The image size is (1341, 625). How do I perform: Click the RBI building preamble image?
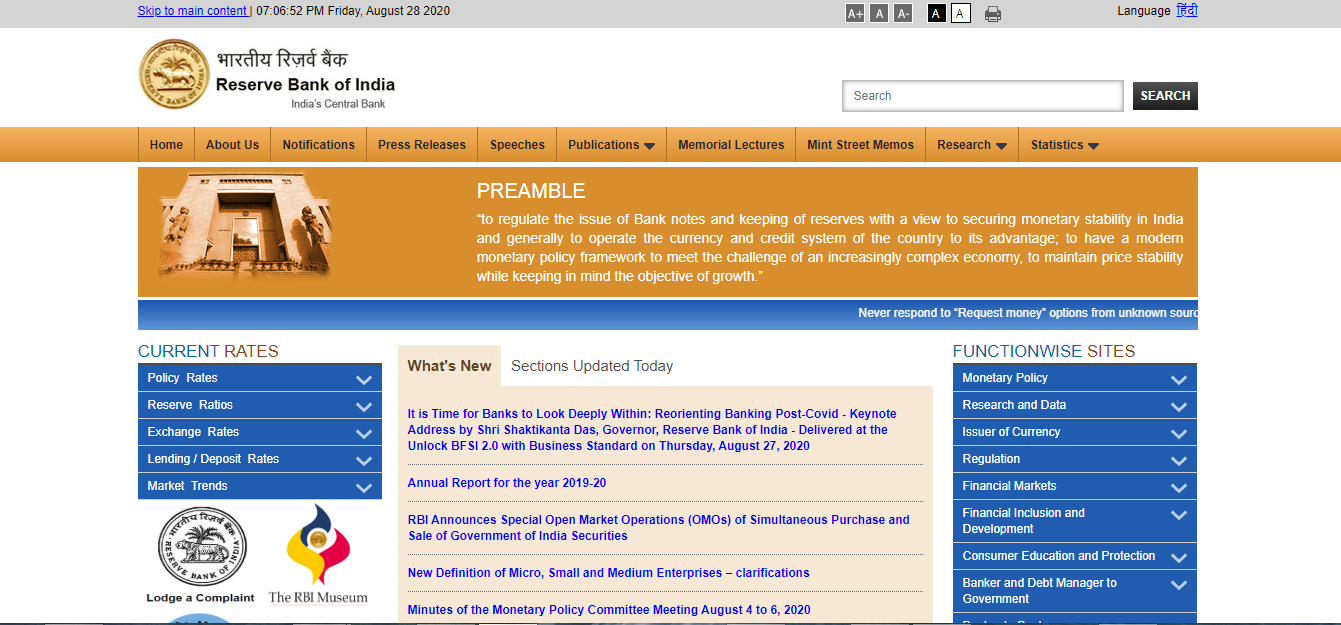point(245,228)
